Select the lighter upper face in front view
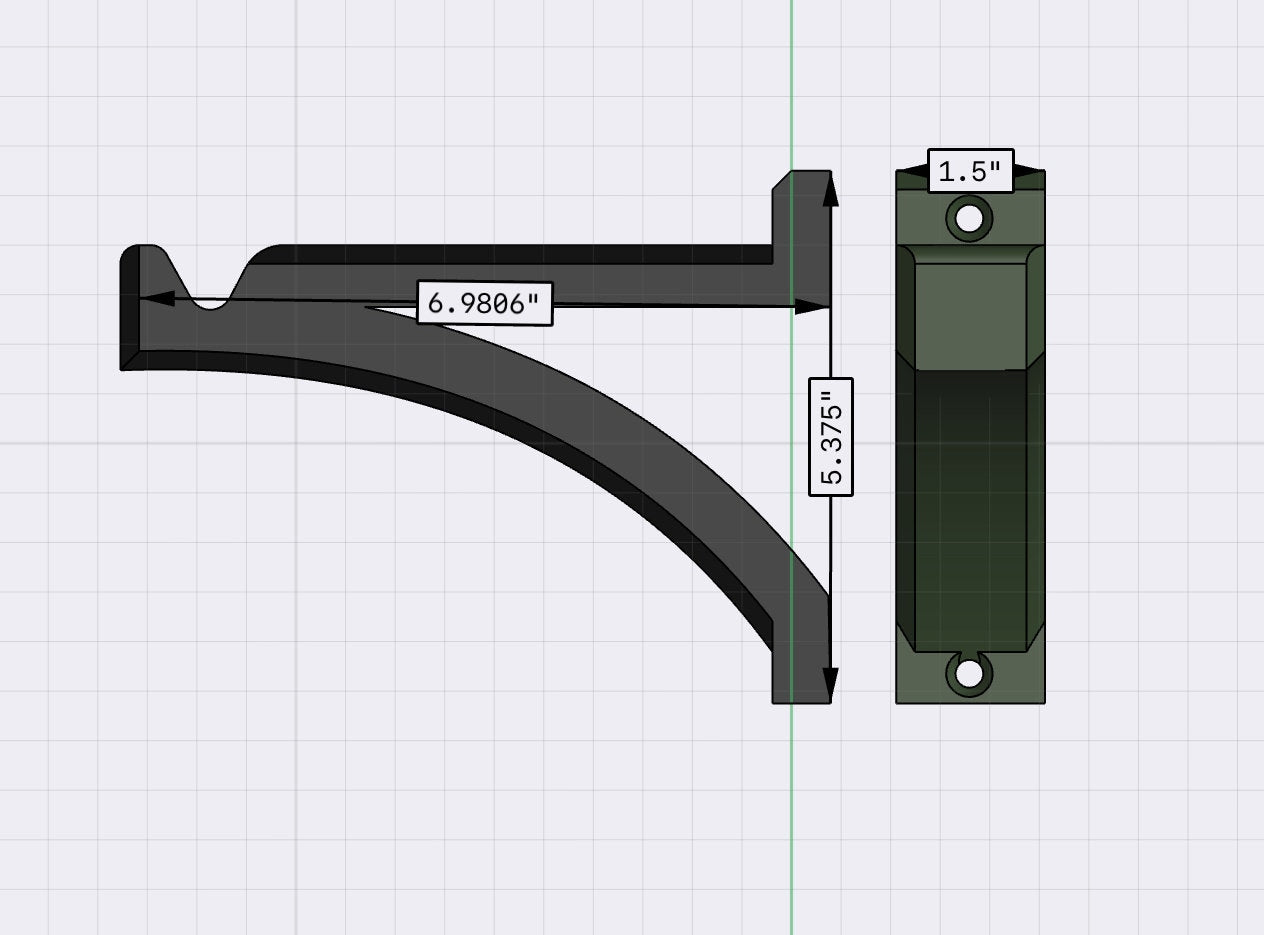The height and width of the screenshot is (935, 1264). (x=970, y=316)
